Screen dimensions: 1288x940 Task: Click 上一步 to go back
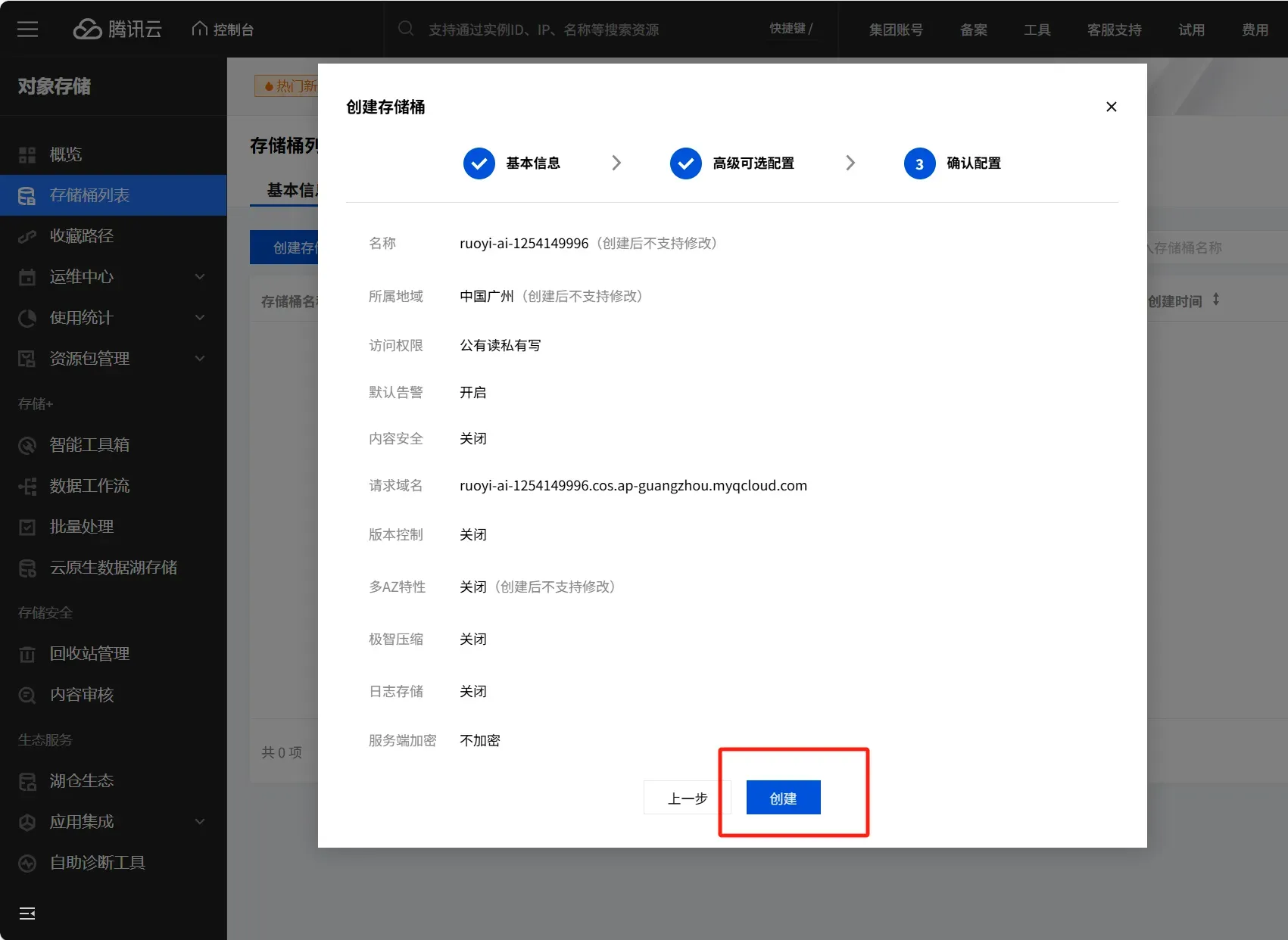click(x=687, y=798)
